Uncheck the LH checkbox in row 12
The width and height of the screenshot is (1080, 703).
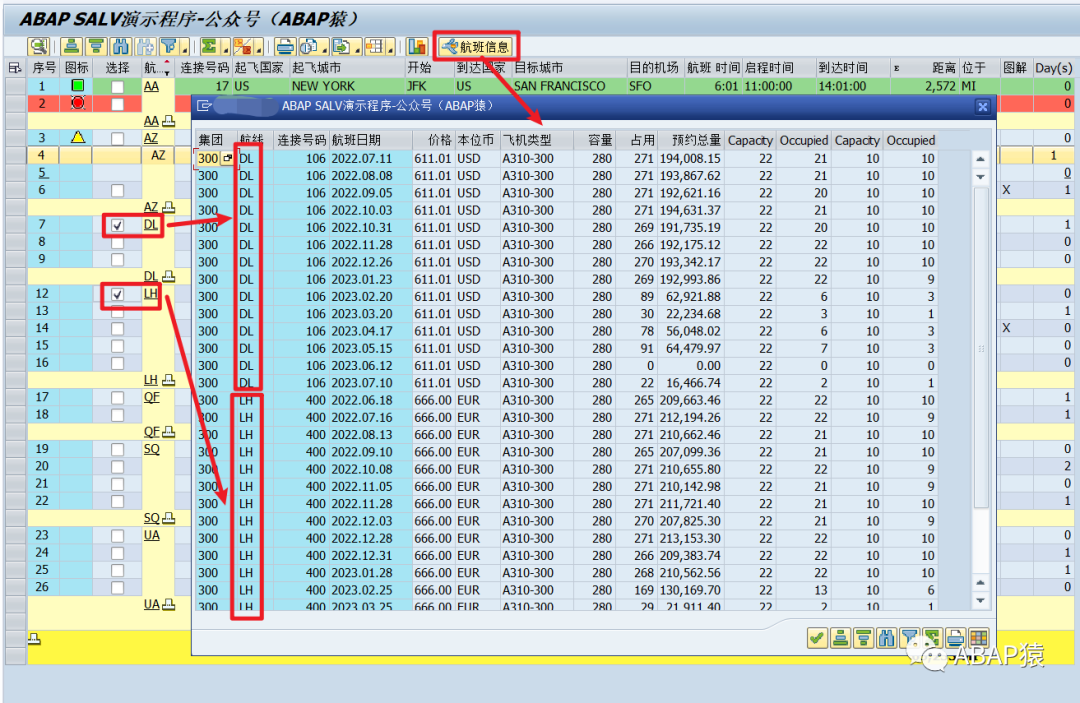point(118,294)
